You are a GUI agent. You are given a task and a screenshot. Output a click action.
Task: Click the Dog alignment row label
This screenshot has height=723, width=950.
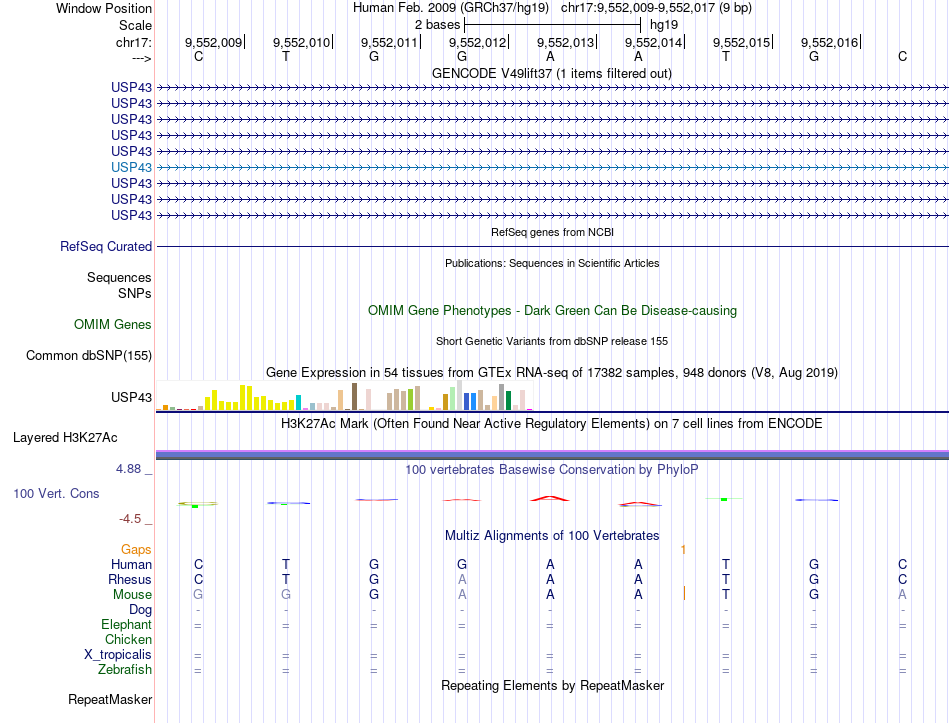[141, 610]
